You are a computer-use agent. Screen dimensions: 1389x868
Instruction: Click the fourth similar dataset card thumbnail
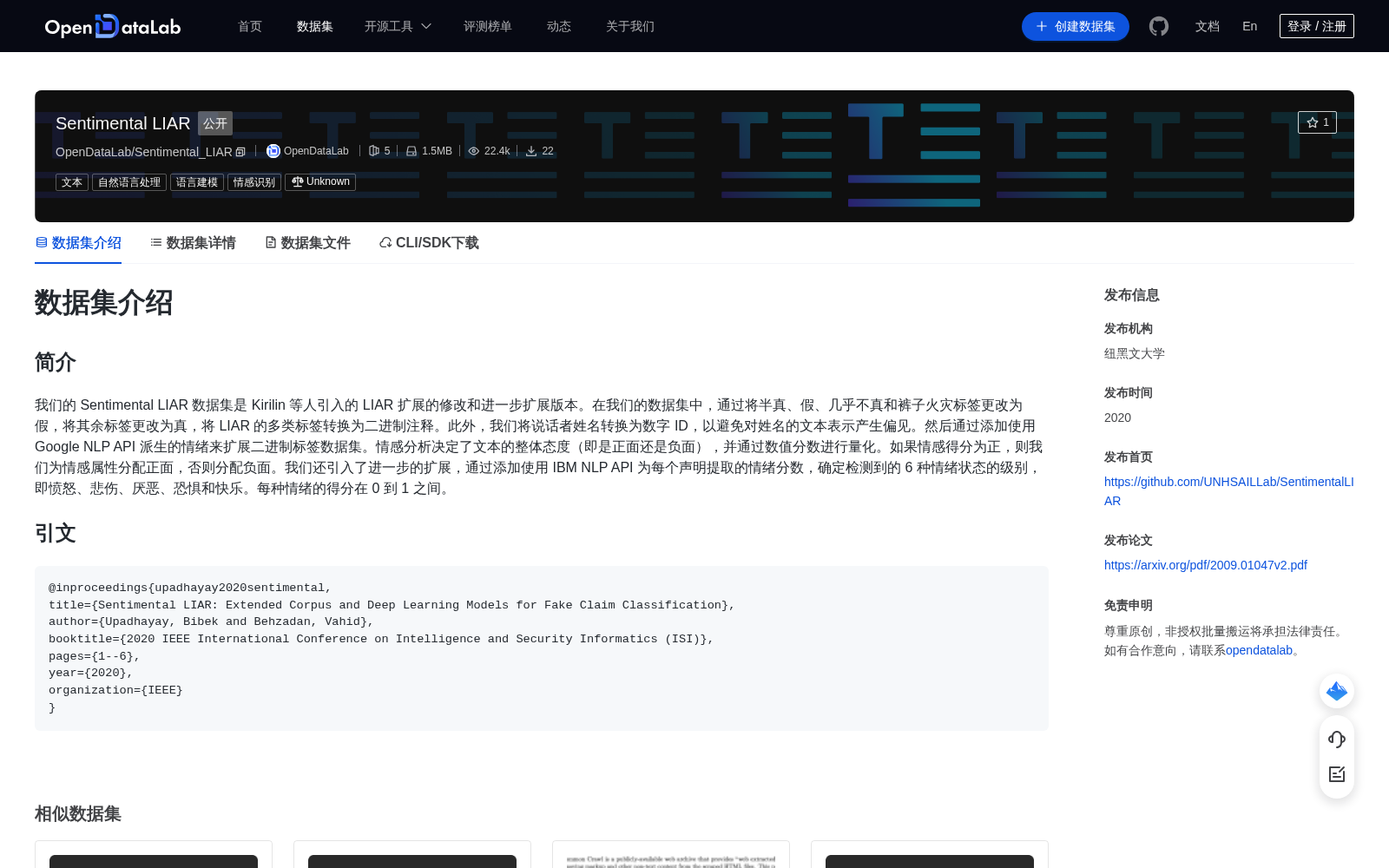(930, 861)
